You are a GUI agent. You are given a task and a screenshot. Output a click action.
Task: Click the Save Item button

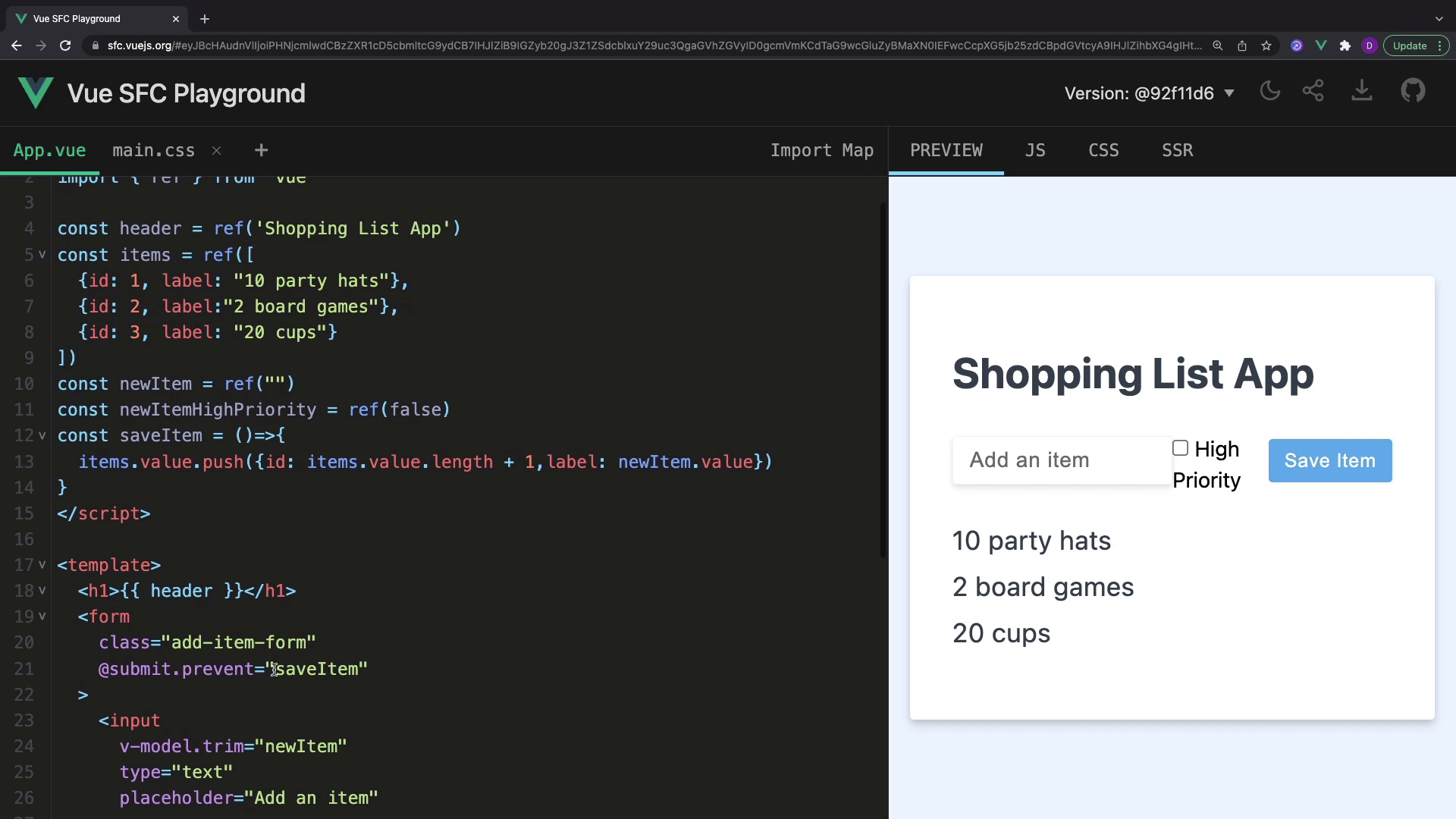tap(1329, 460)
